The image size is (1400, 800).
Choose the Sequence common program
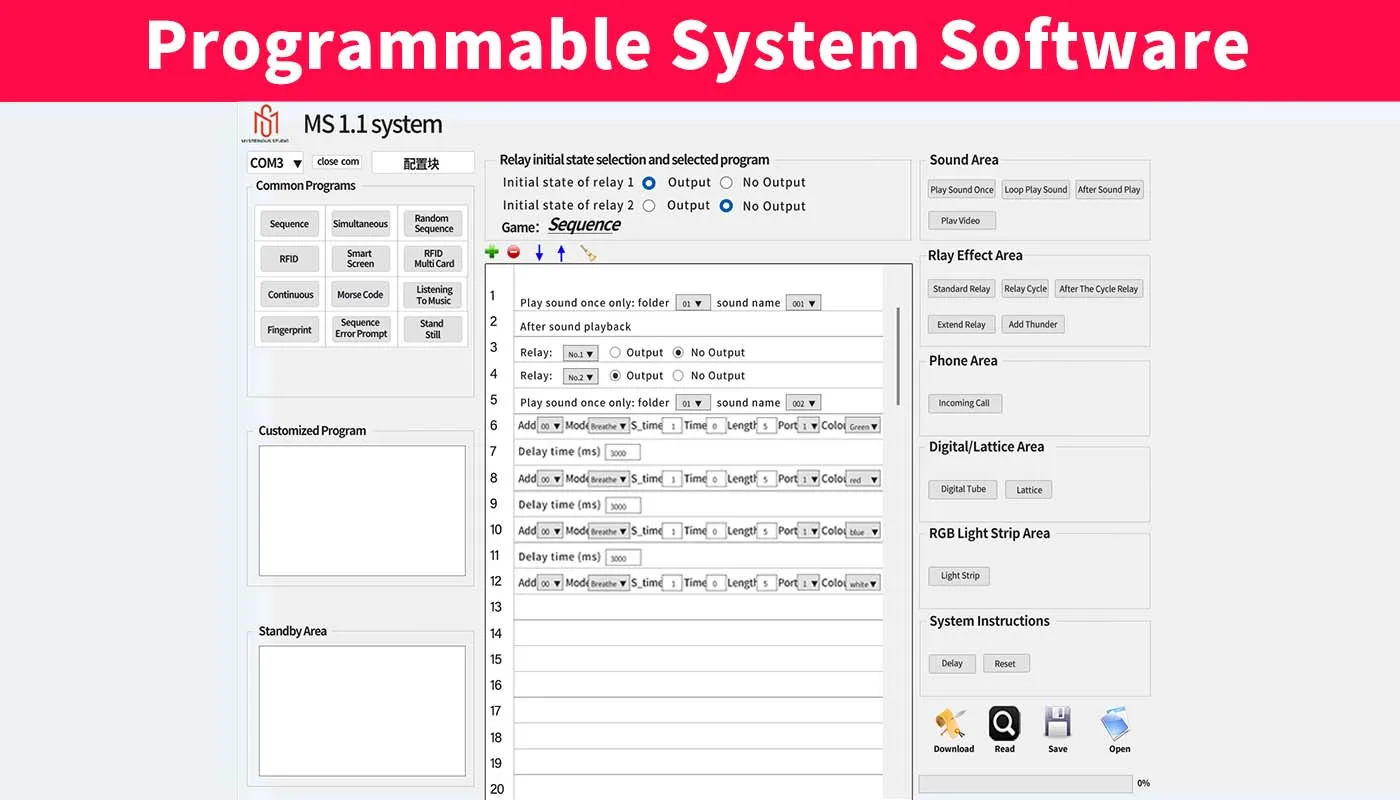point(289,224)
